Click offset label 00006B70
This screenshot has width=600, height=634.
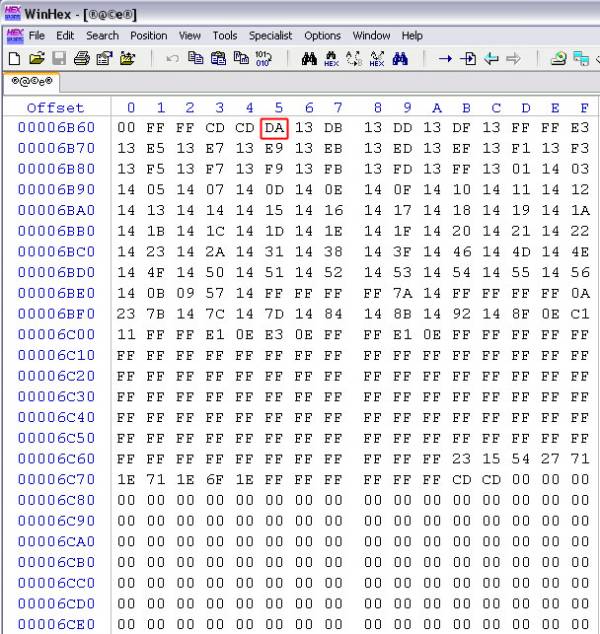coord(56,148)
